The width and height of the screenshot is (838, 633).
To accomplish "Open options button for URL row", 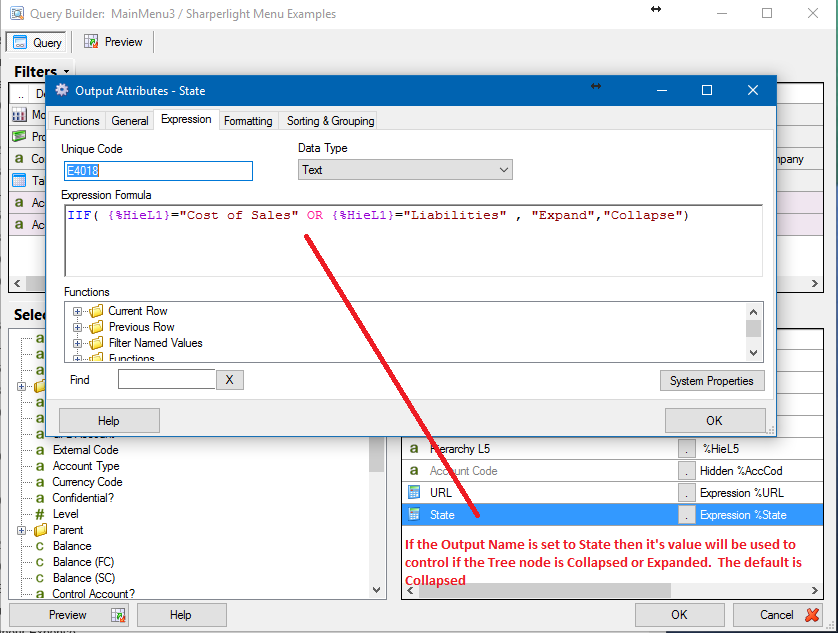I will click(x=687, y=493).
